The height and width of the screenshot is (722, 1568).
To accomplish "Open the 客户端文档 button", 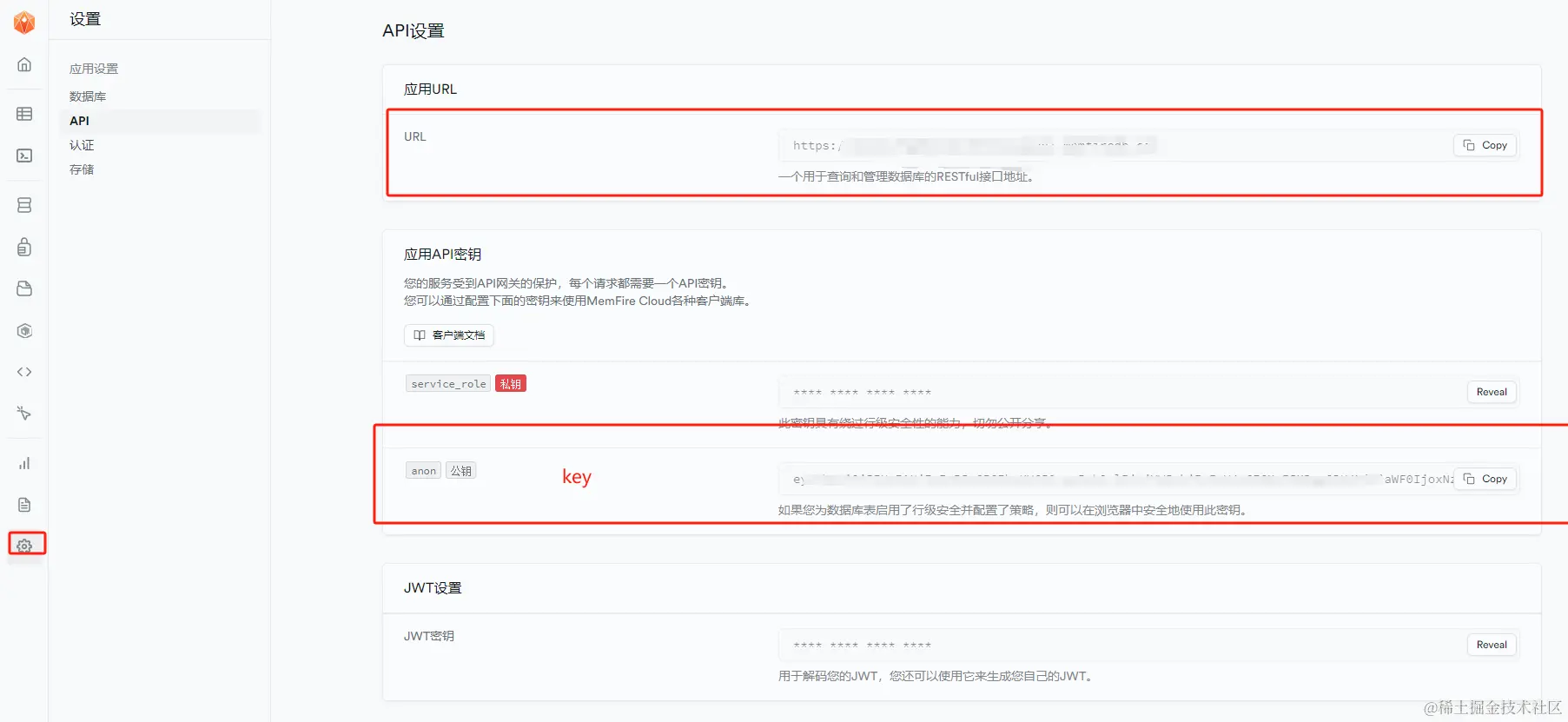I will 449,335.
